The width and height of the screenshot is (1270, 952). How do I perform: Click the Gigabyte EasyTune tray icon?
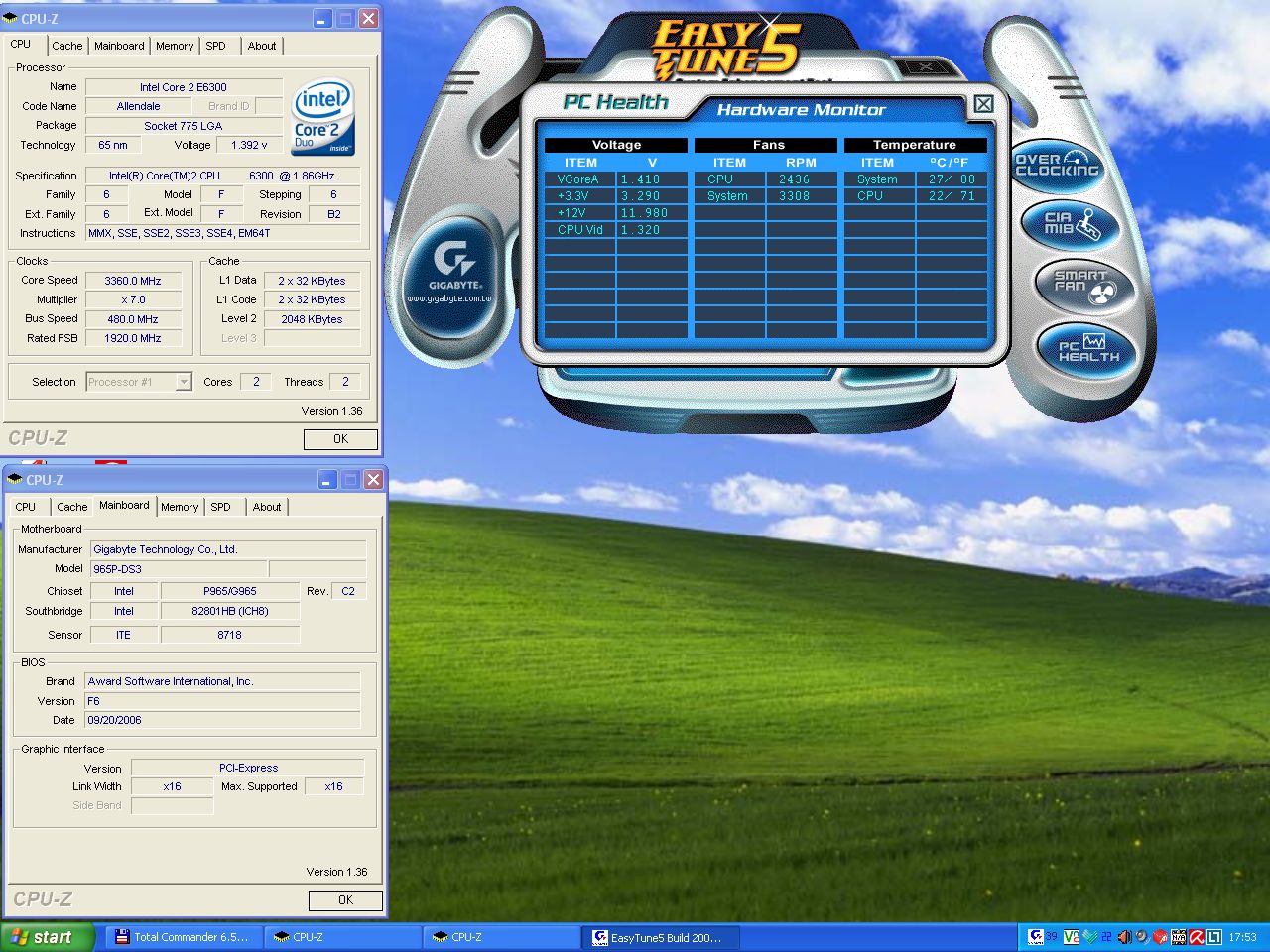(x=1036, y=937)
